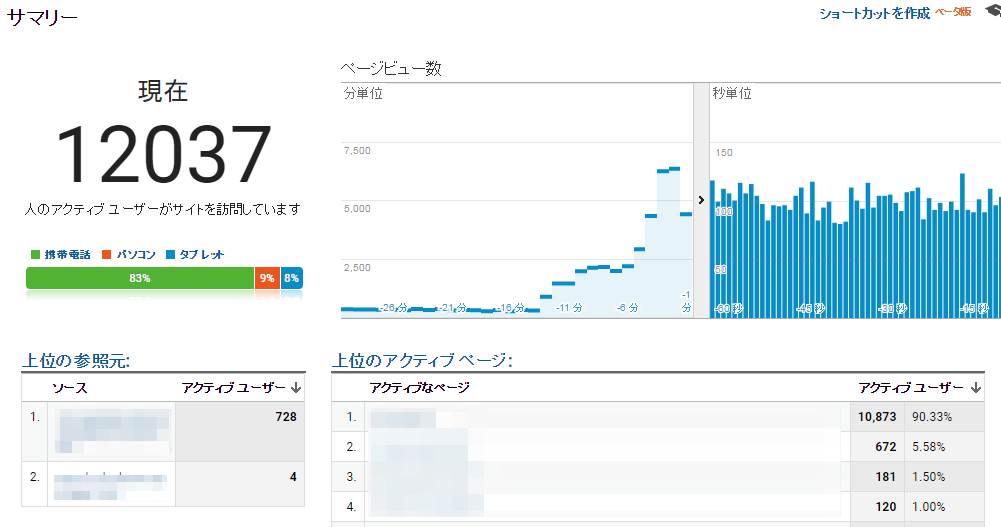The width and height of the screenshot is (1001, 527).
Task: Click the first referral source with 728 users
Action: pyautogui.click(x=112, y=431)
